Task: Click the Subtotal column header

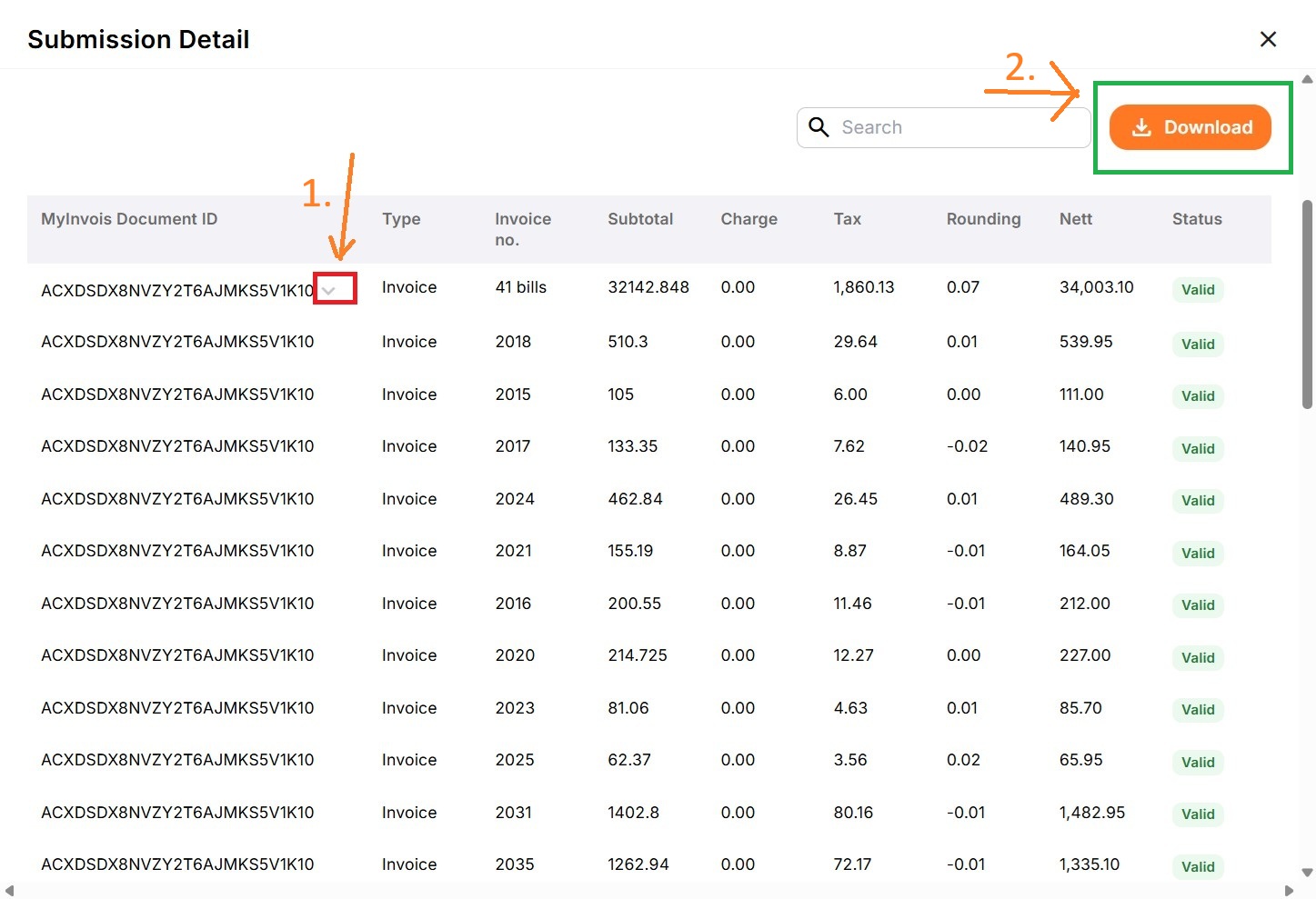Action: pos(640,219)
